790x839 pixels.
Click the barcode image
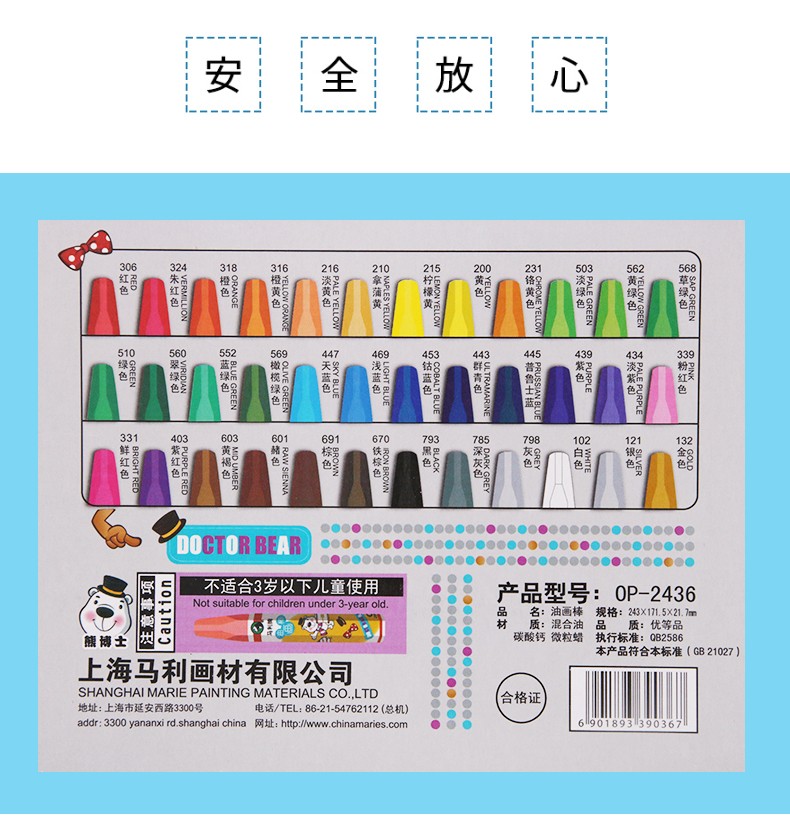[x=633, y=699]
